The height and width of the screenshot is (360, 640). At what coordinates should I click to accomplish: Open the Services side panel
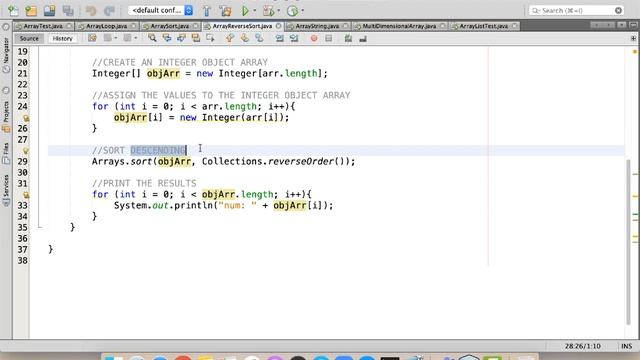6,190
